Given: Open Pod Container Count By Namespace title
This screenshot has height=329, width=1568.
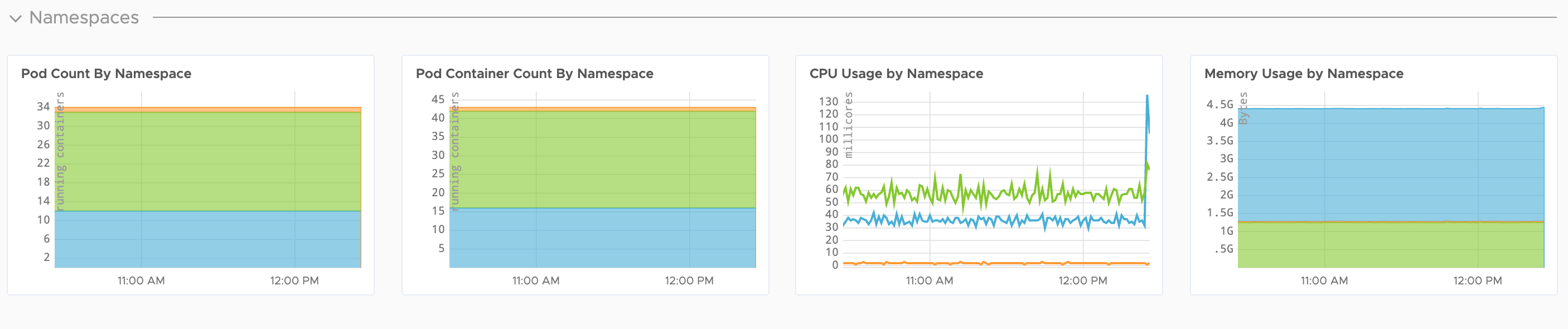Looking at the screenshot, I should 534,74.
